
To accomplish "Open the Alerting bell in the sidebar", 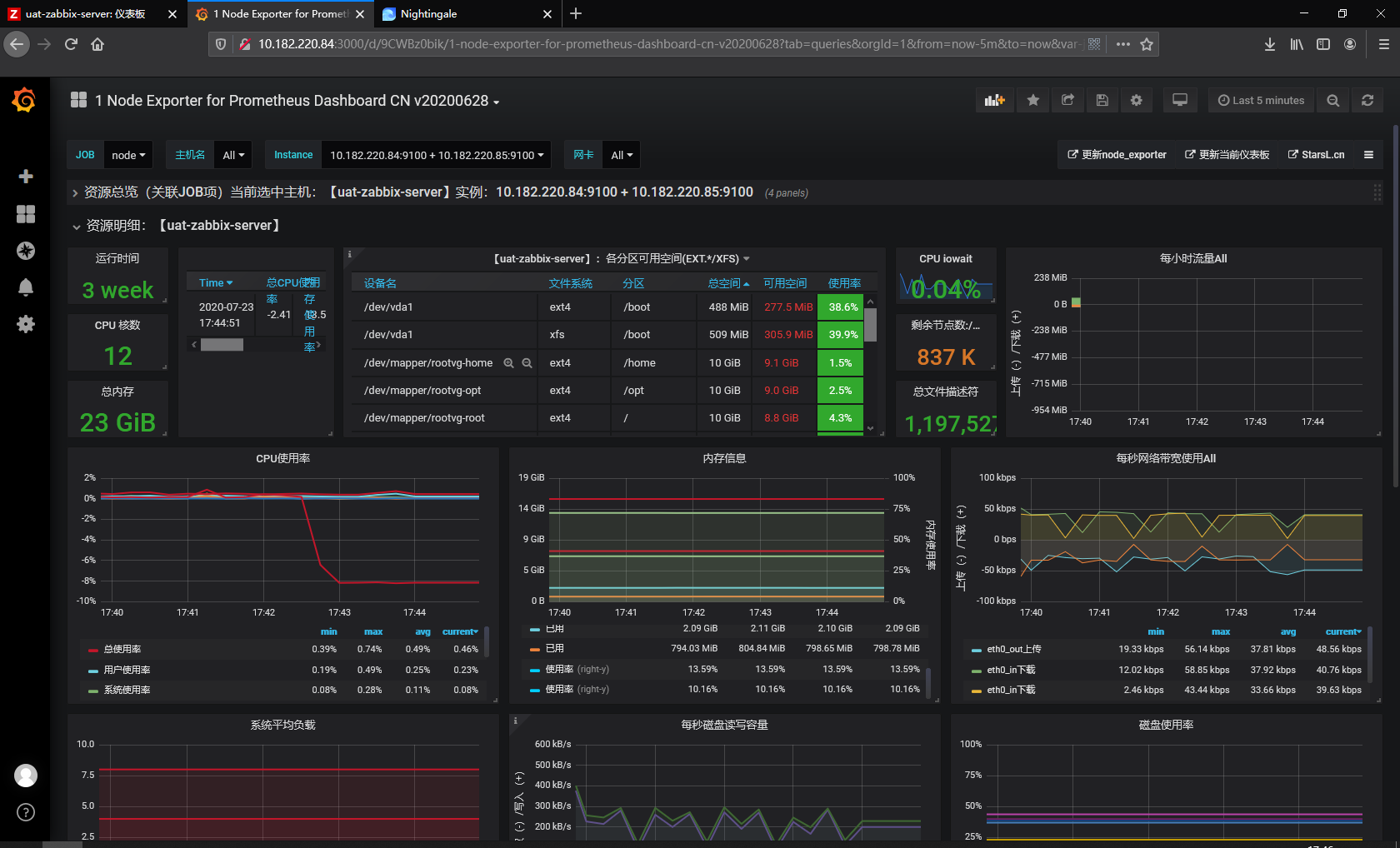I will [x=26, y=287].
